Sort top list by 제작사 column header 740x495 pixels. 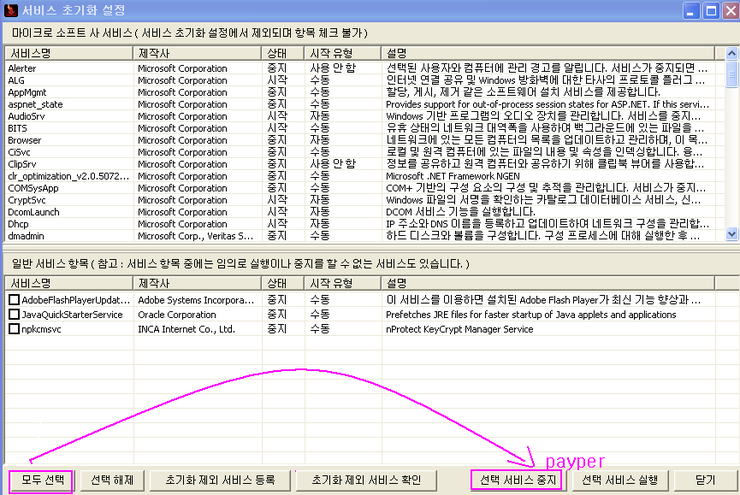[x=196, y=52]
